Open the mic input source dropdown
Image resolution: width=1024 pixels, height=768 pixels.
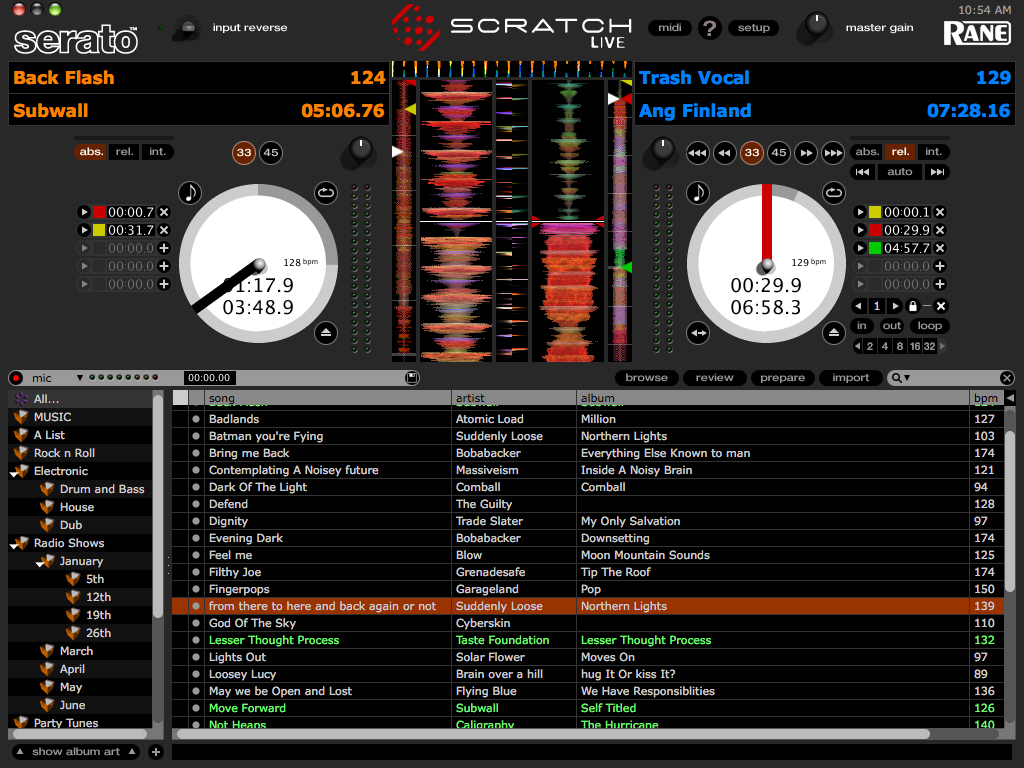(x=80, y=378)
